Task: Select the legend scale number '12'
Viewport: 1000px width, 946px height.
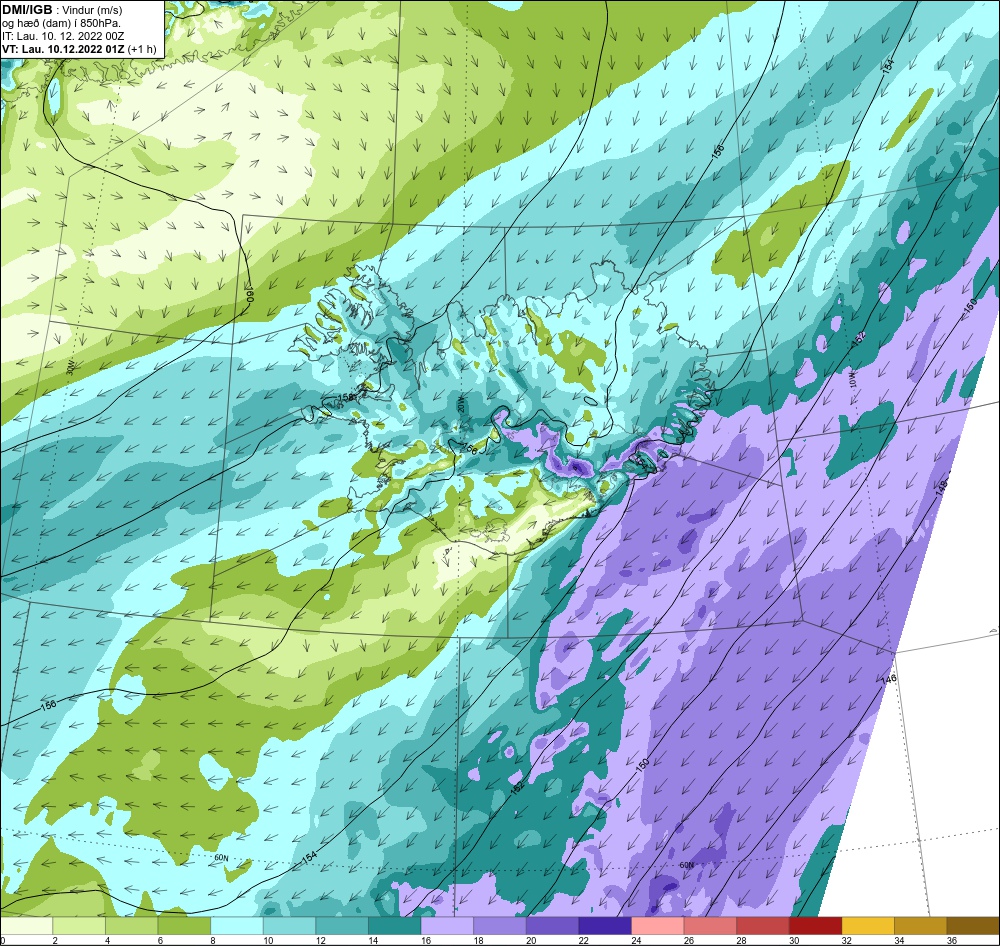Action: coord(320,940)
